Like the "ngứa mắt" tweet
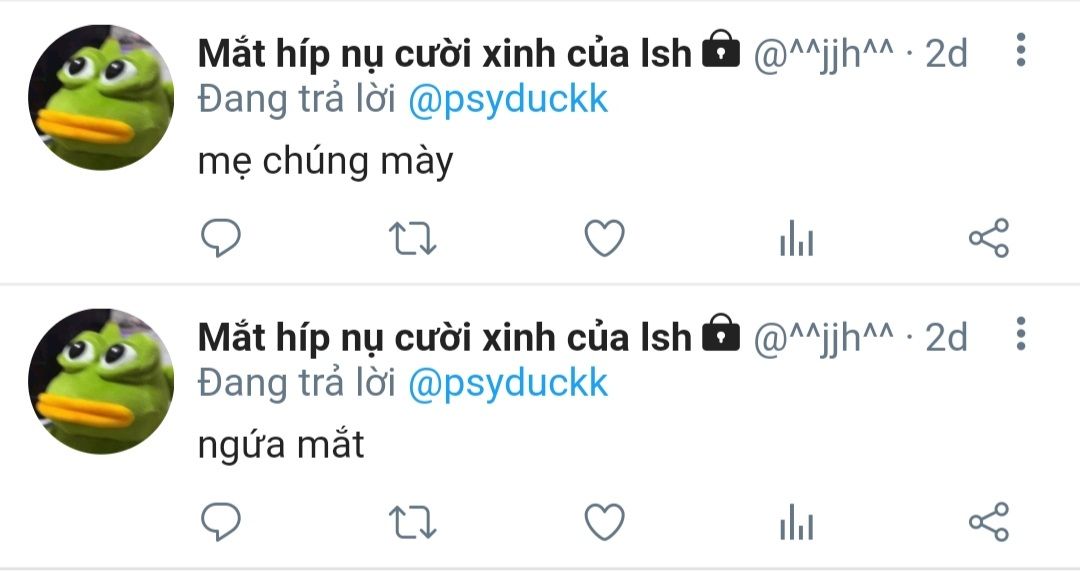Screen dimensions: 1080x571 click(604, 522)
